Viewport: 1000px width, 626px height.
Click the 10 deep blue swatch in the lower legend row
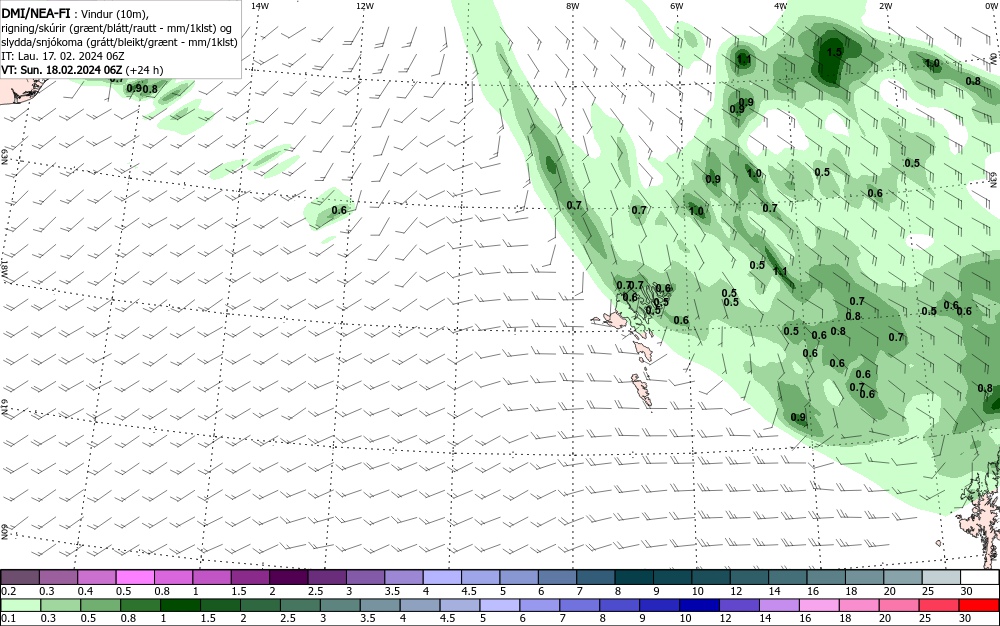699,605
